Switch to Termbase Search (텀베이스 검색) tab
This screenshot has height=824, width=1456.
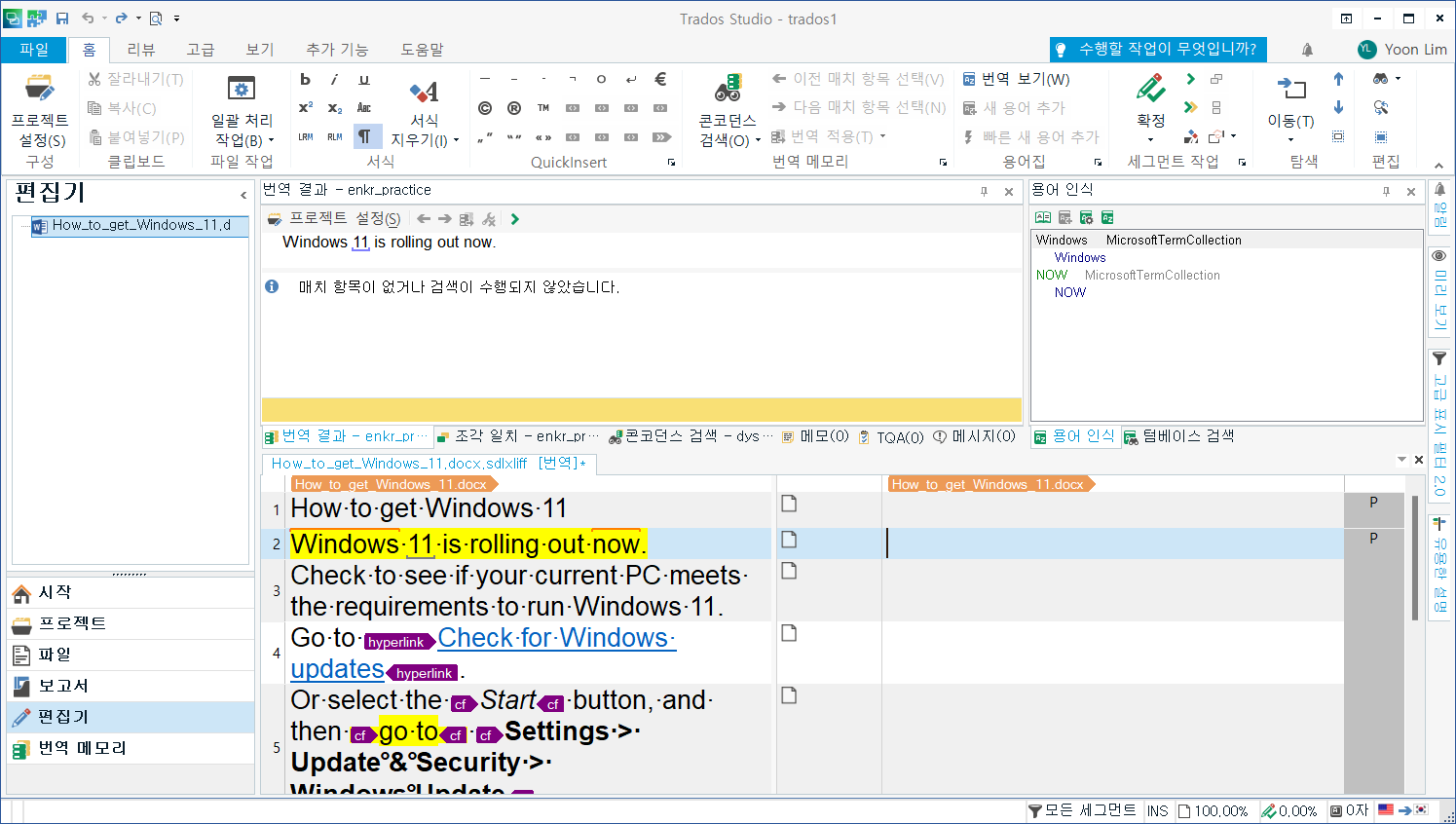[x=1179, y=436]
